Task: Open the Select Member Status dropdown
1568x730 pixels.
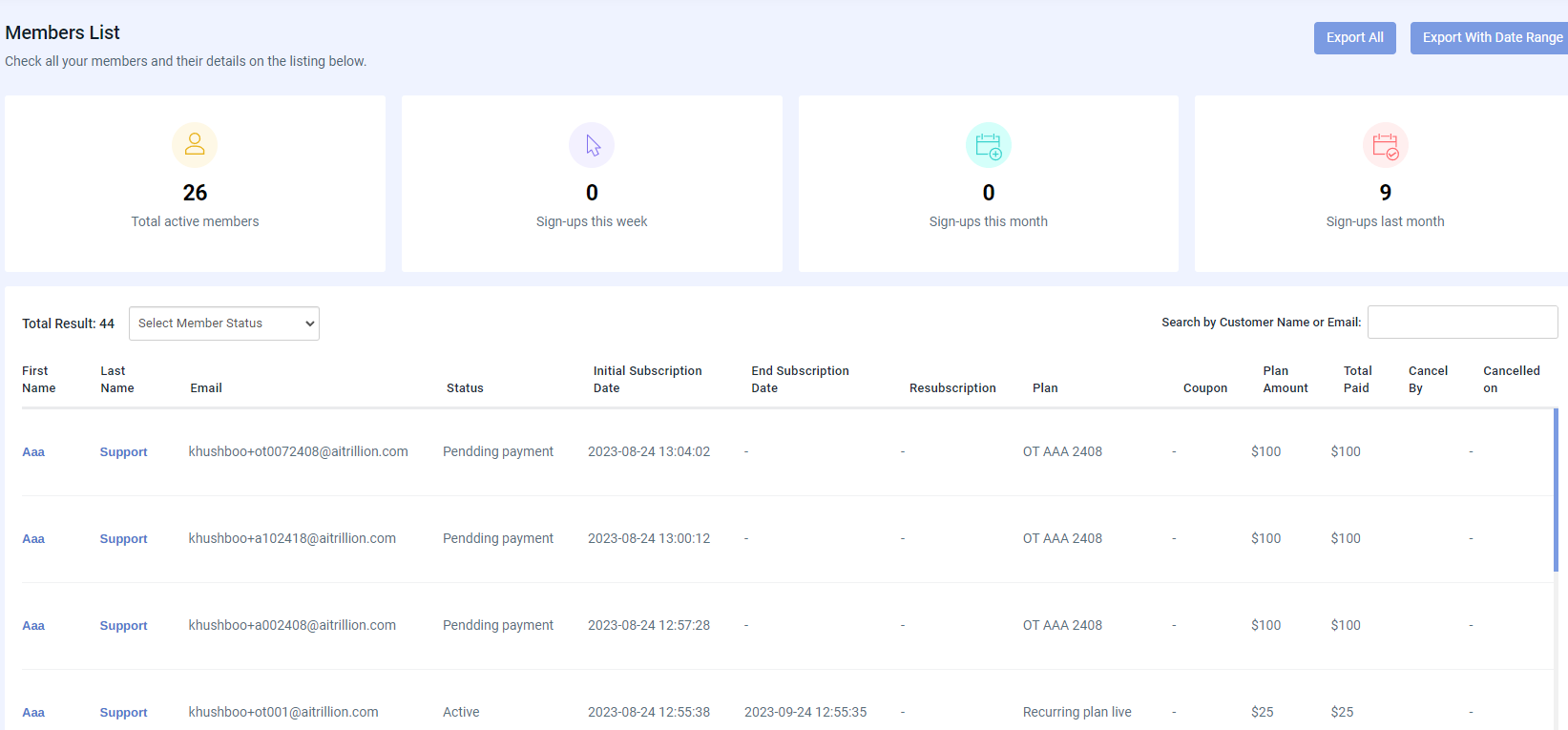Action: point(224,323)
